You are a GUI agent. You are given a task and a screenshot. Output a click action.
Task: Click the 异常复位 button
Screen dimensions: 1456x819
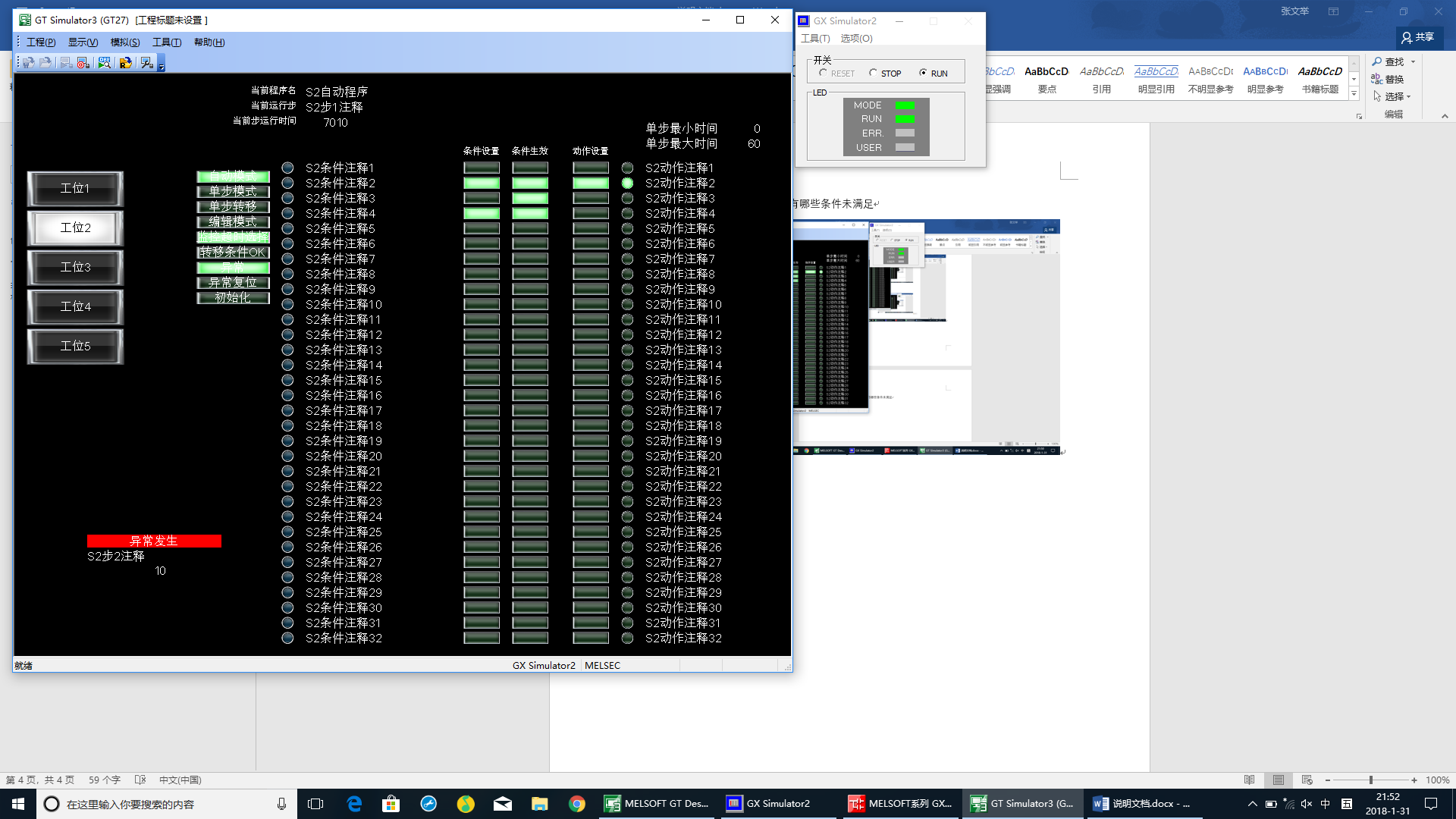pos(233,282)
